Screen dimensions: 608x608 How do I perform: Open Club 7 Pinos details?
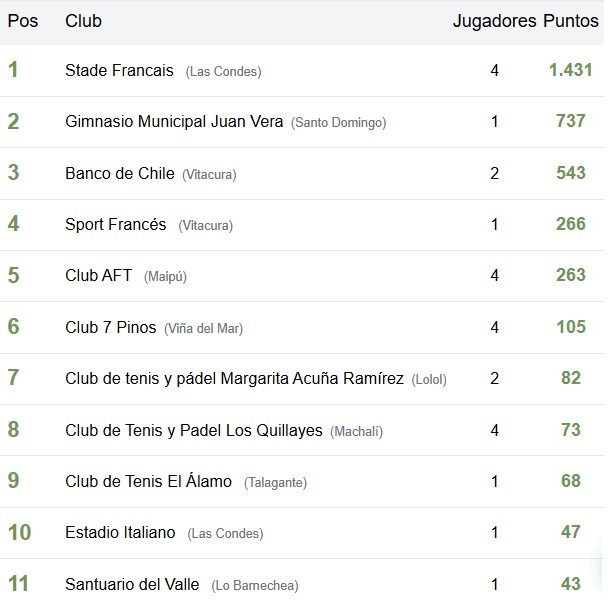point(110,327)
